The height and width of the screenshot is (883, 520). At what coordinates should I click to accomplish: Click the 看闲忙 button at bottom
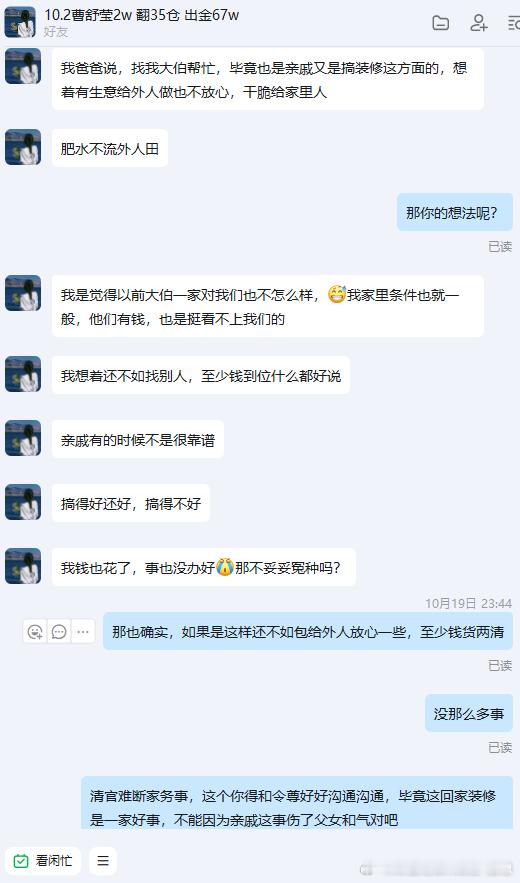coord(43,860)
